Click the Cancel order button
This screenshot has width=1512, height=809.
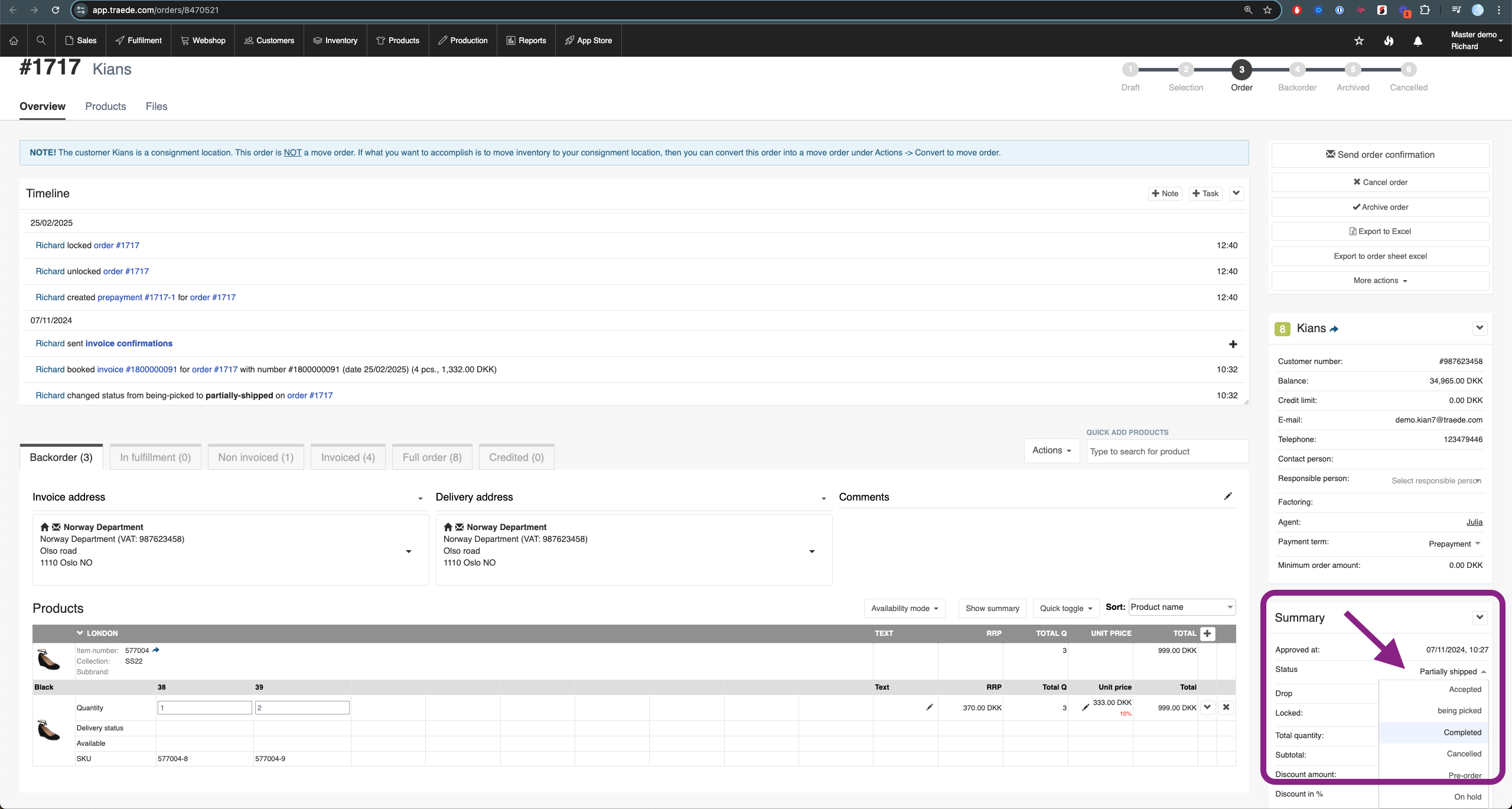[x=1380, y=182]
